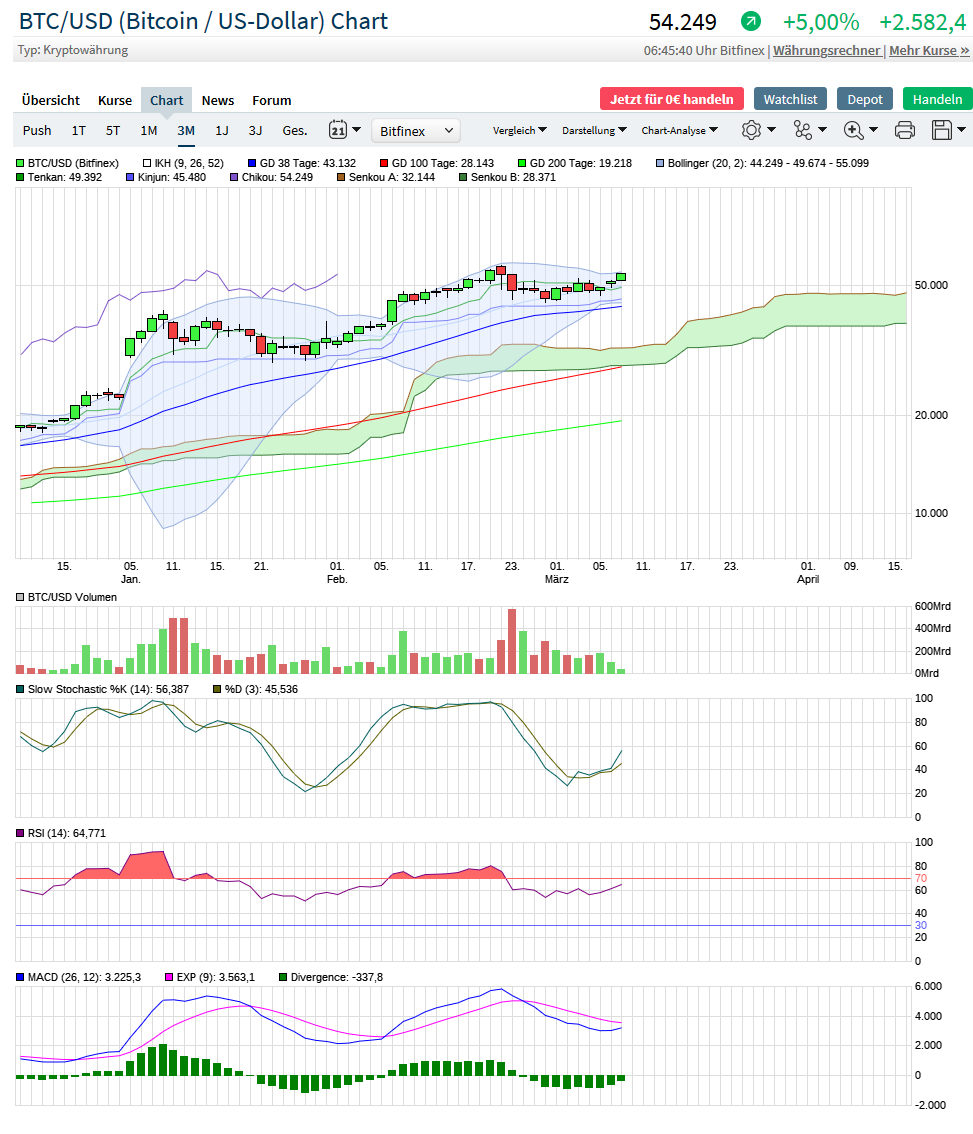
Task: Open the calendar date range icon
Action: point(338,130)
